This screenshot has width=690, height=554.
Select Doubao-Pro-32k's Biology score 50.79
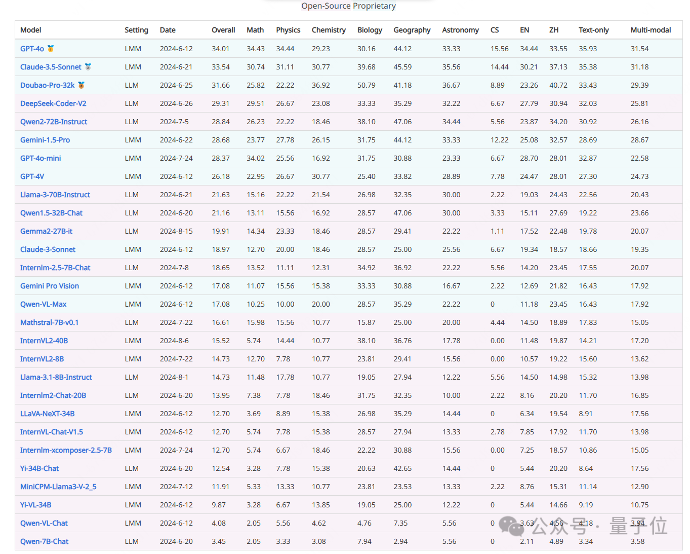point(366,85)
